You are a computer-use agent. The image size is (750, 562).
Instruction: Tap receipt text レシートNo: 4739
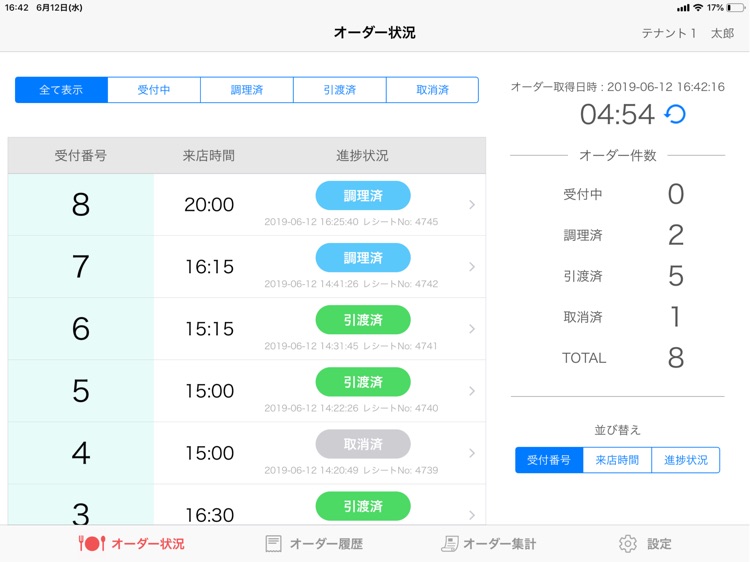[400, 471]
